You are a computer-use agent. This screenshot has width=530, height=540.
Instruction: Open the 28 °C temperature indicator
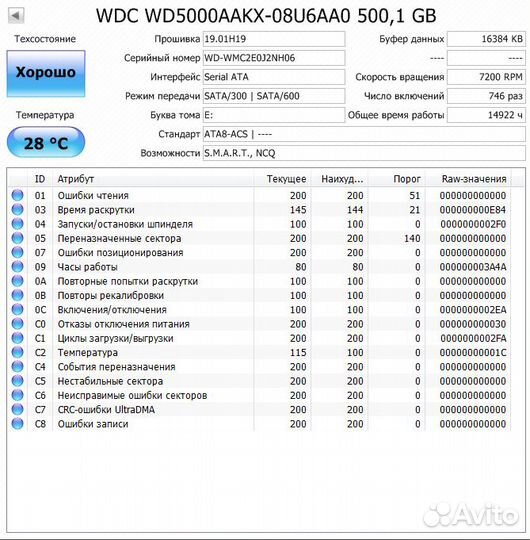coord(46,142)
